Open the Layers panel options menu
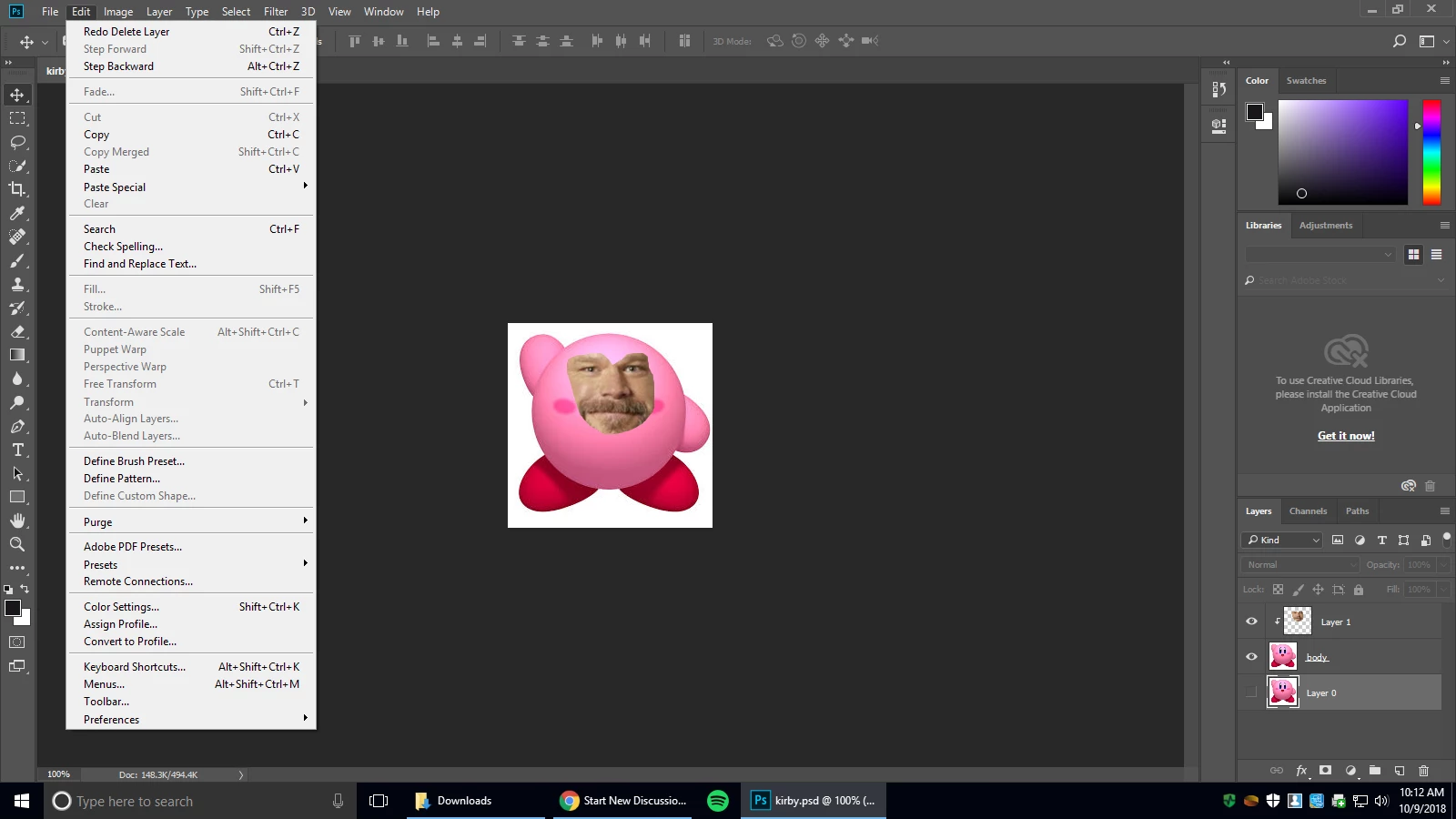This screenshot has width=1456, height=819. tap(1444, 511)
